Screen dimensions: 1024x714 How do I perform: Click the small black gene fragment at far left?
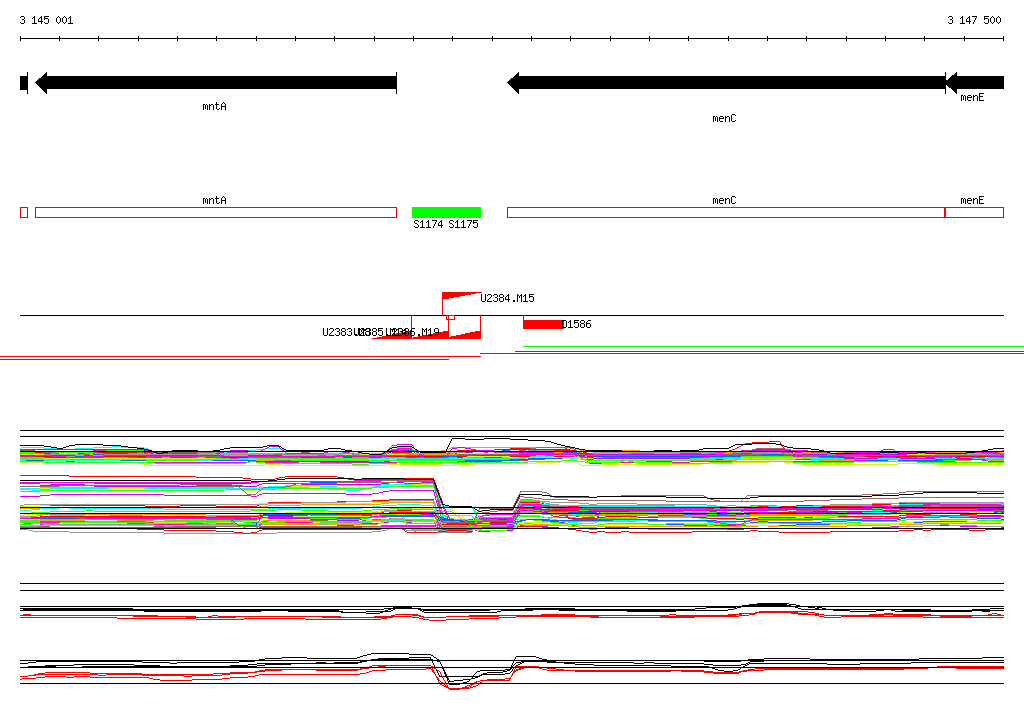pos(24,83)
